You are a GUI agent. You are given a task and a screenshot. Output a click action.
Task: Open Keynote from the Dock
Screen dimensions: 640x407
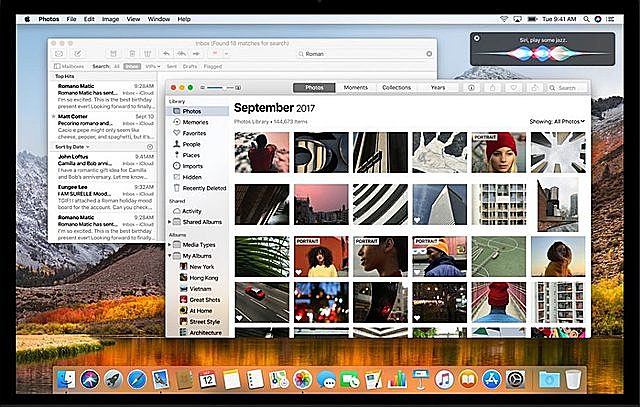(x=420, y=380)
